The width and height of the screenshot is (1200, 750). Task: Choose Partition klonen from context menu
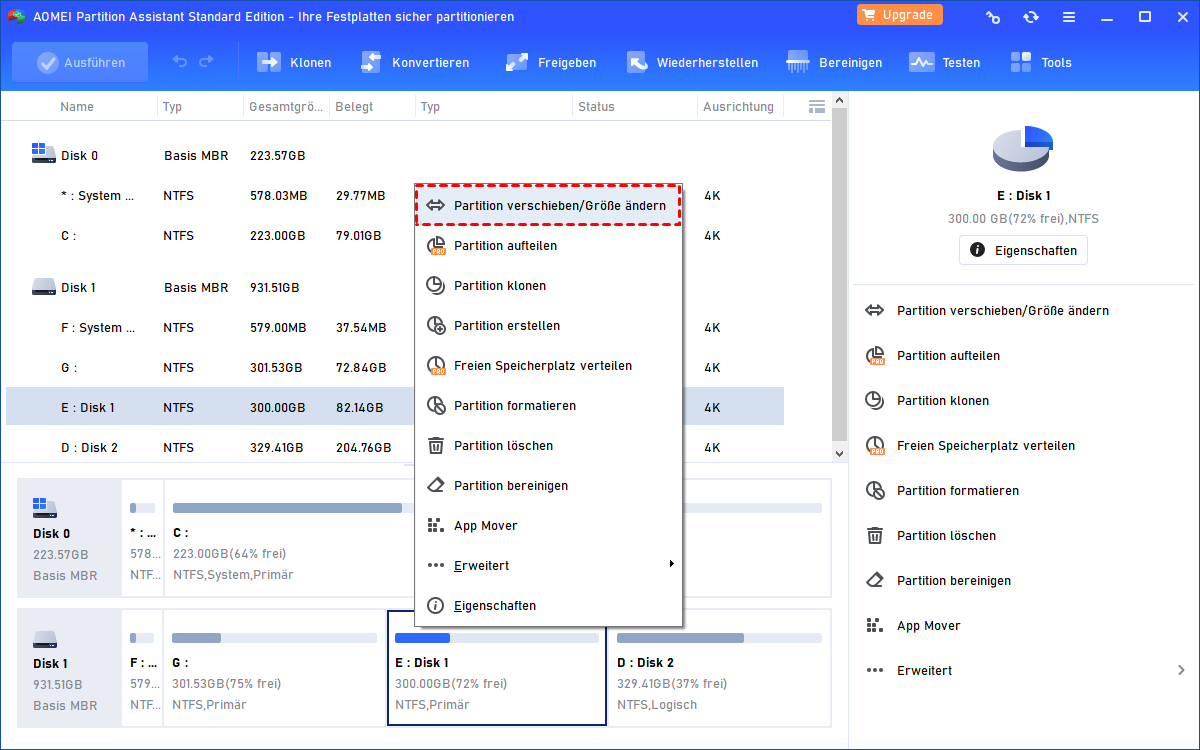tap(548, 285)
